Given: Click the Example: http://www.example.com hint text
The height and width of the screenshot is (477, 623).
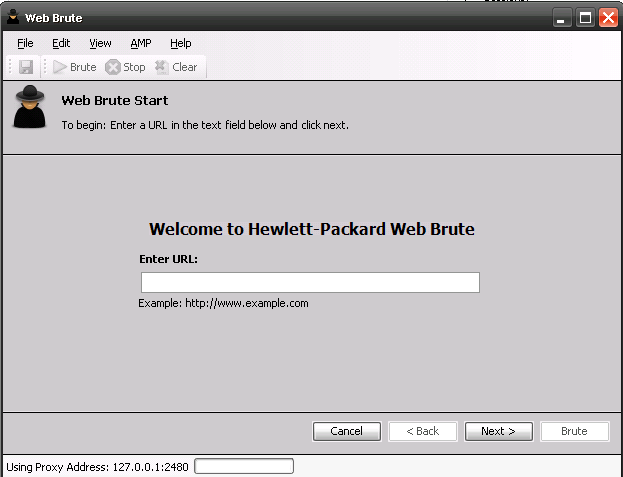Looking at the screenshot, I should (223, 303).
